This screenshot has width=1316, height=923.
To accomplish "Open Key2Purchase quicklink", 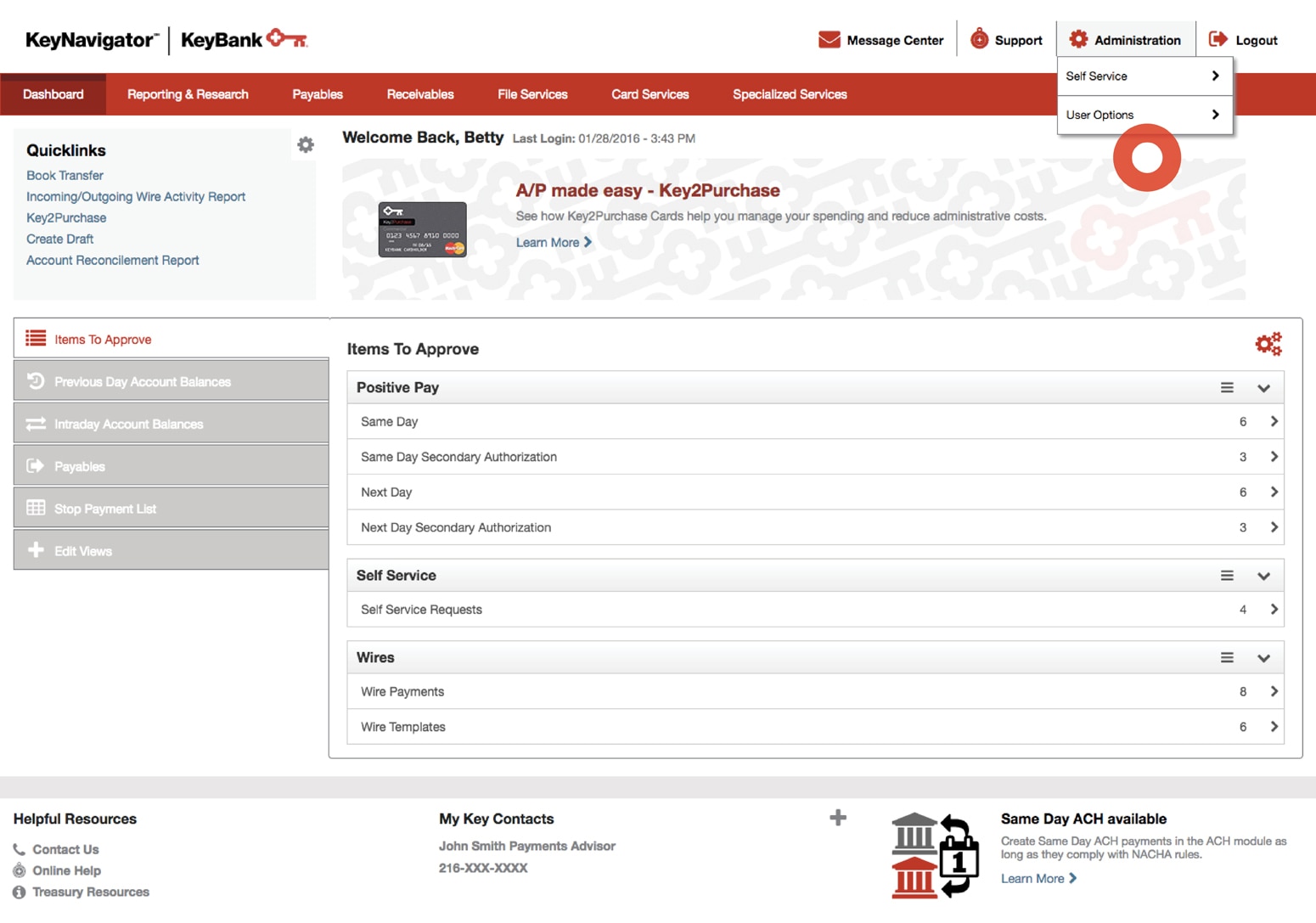I will (66, 217).
